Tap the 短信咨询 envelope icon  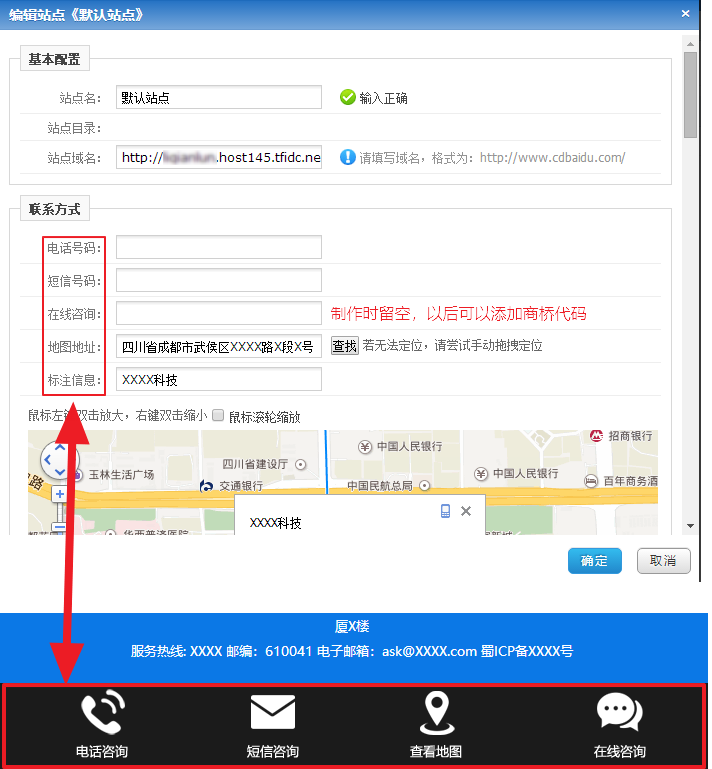click(273, 712)
